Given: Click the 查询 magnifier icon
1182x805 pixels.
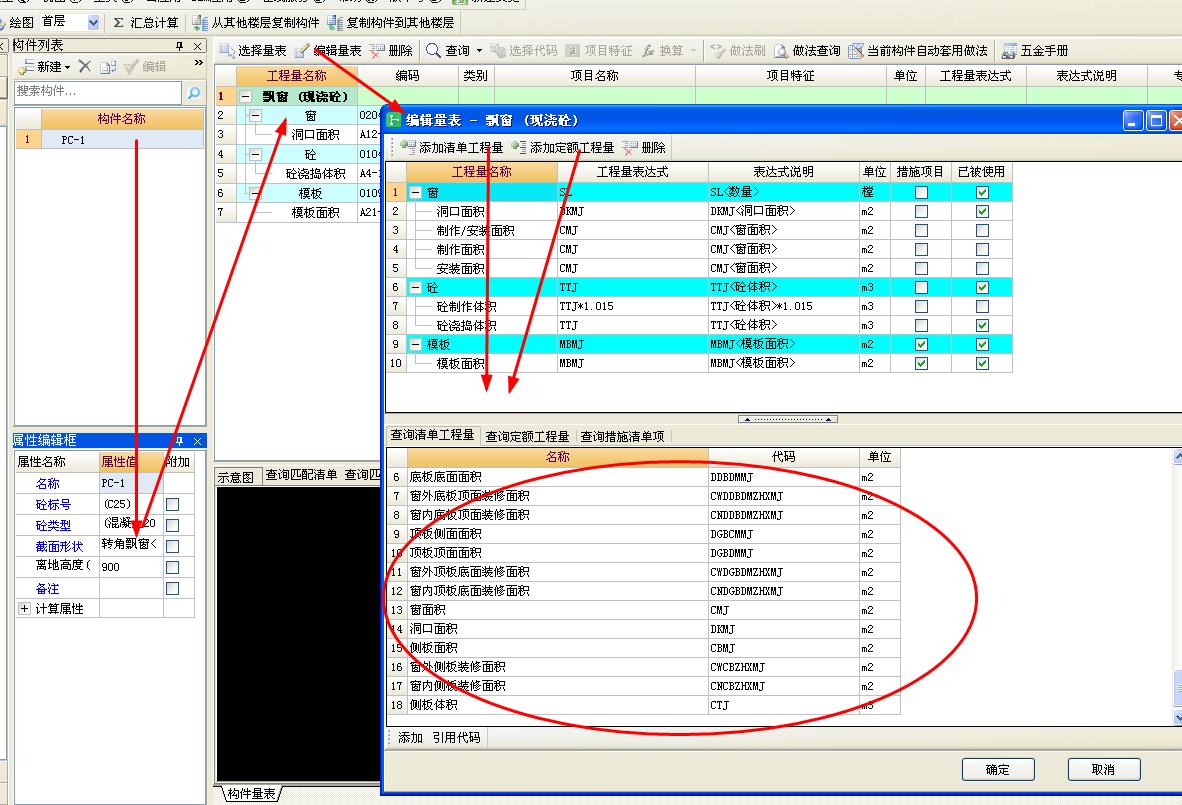Looking at the screenshot, I should pyautogui.click(x=433, y=51).
